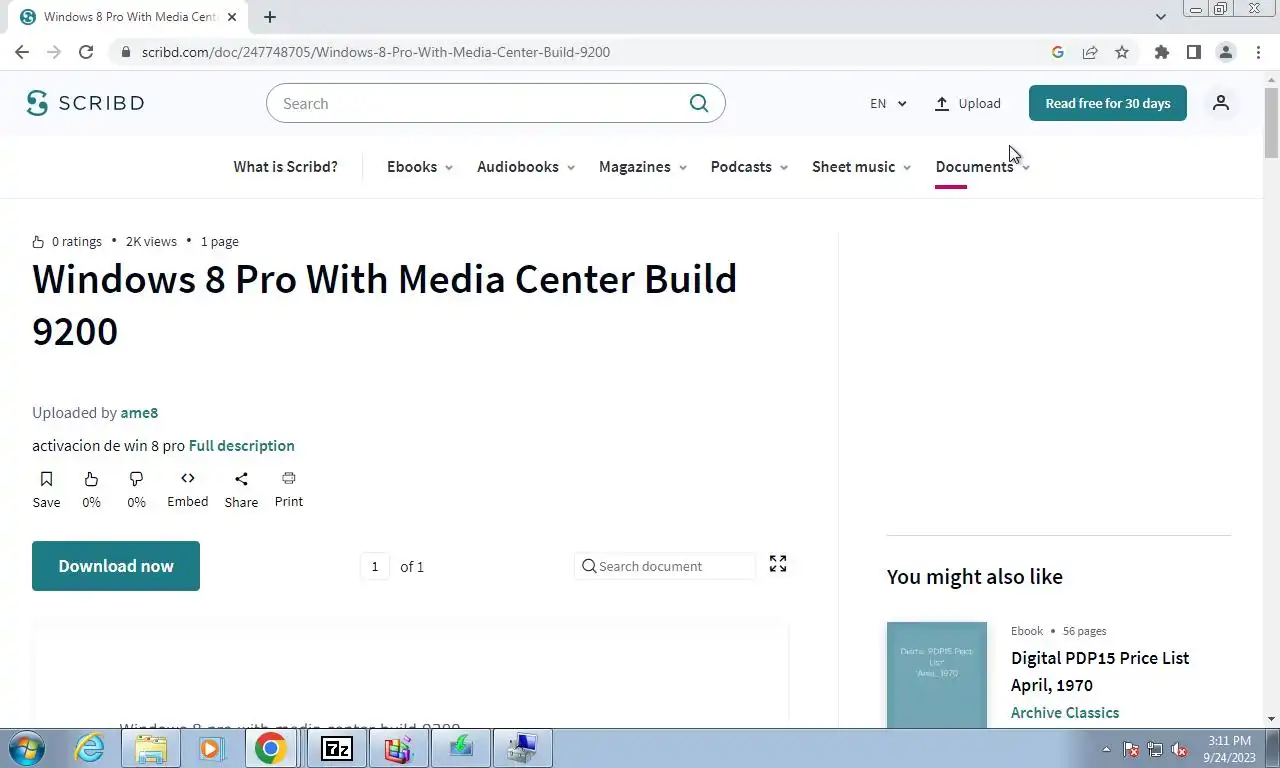Toggle fullscreen document view icon
This screenshot has height=768, width=1280.
(778, 564)
